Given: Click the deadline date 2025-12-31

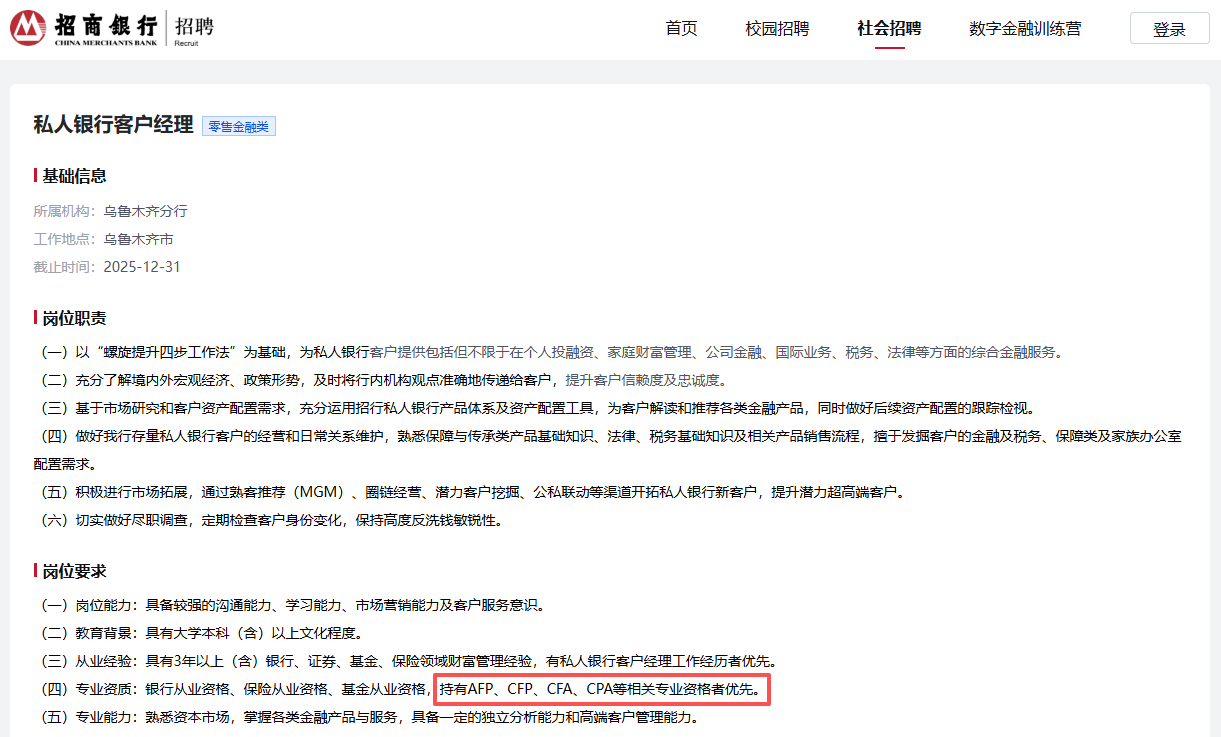Looking at the screenshot, I should tap(141, 267).
